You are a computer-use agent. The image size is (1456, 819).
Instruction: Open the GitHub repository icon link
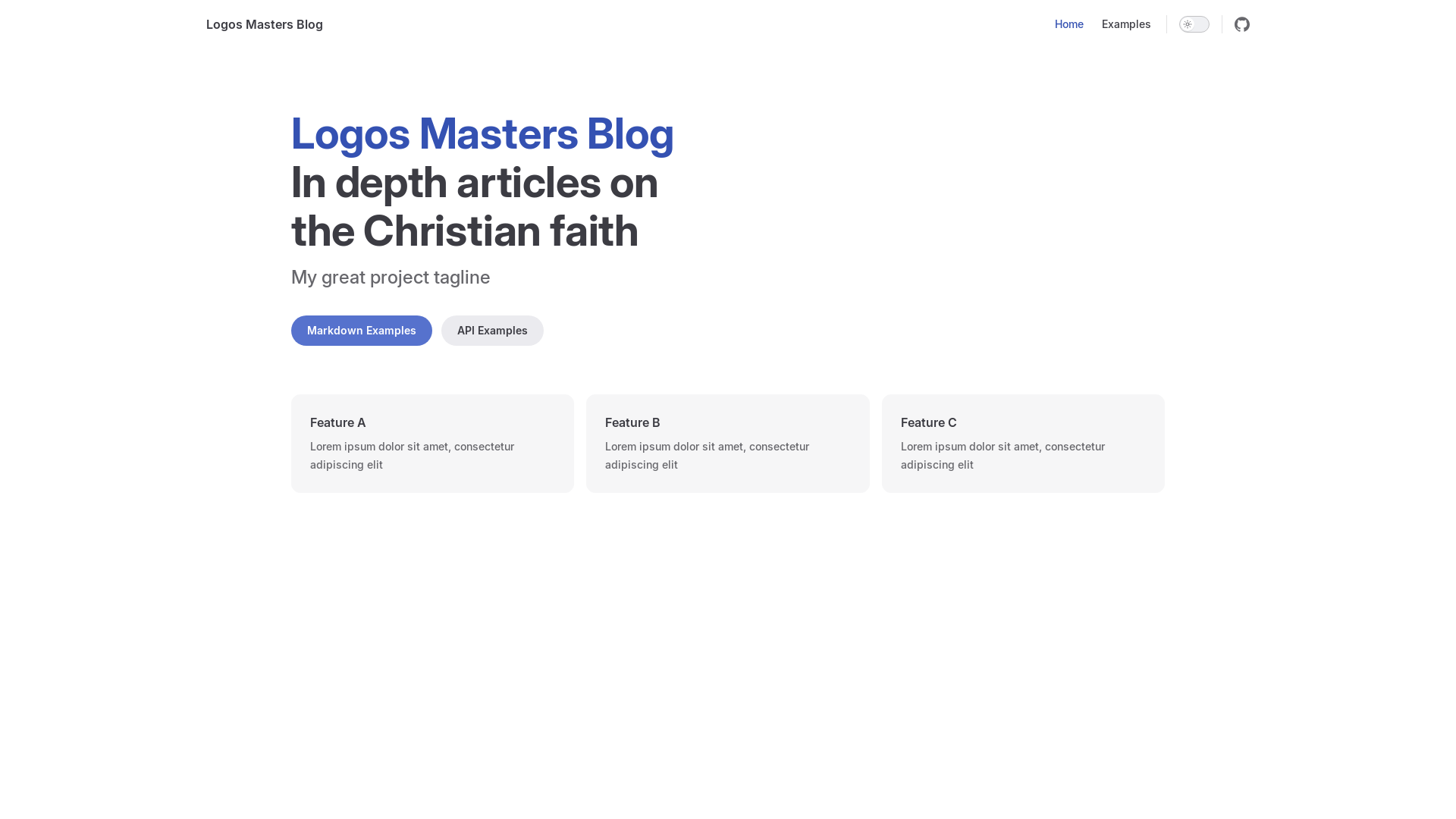coord(1241,24)
